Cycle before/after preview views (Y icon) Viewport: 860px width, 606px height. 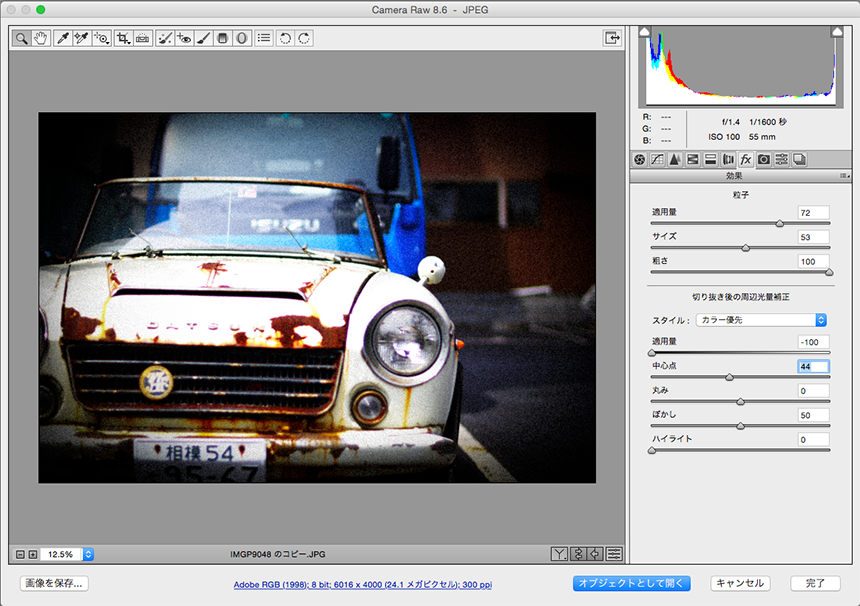pos(559,554)
